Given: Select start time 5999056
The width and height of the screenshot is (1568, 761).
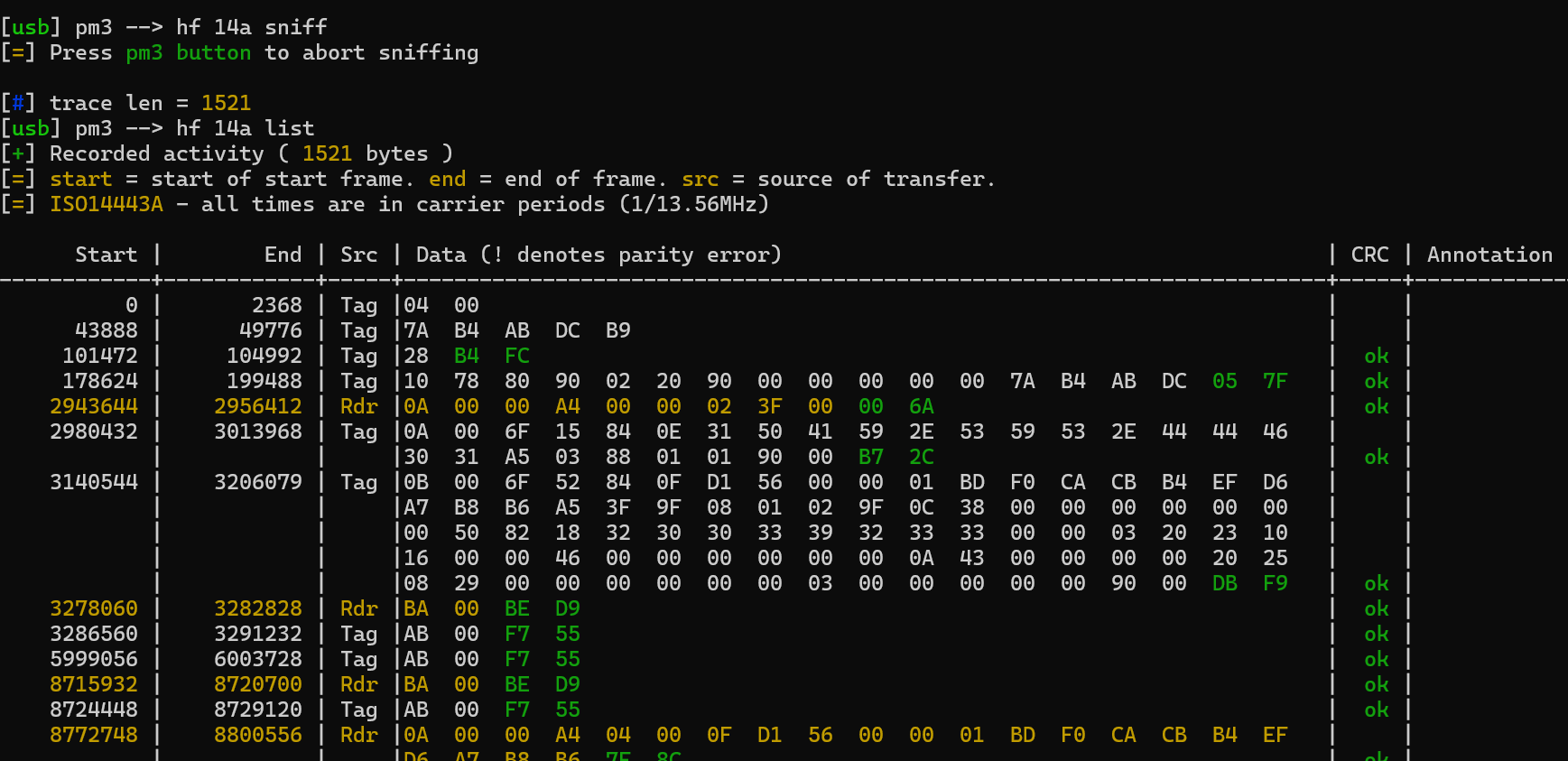Looking at the screenshot, I should [94, 659].
